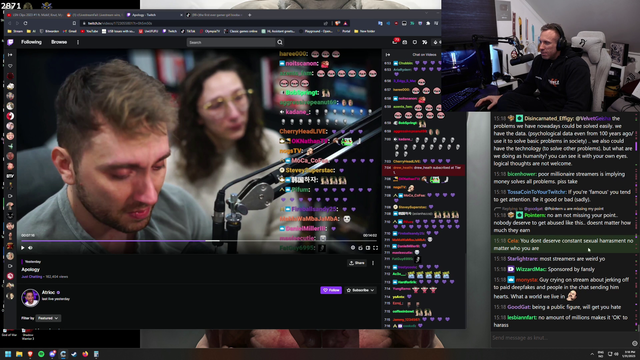This screenshot has width=640, height=360.
Task: Click the Twitch search field
Action: click(231, 42)
